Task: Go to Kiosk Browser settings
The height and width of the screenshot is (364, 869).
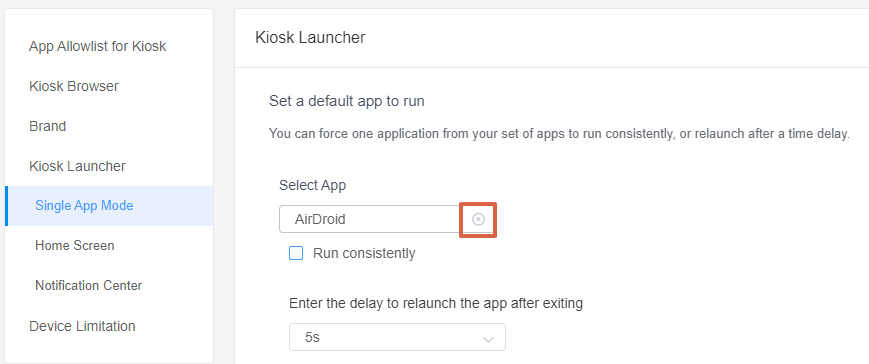Action: tap(74, 86)
